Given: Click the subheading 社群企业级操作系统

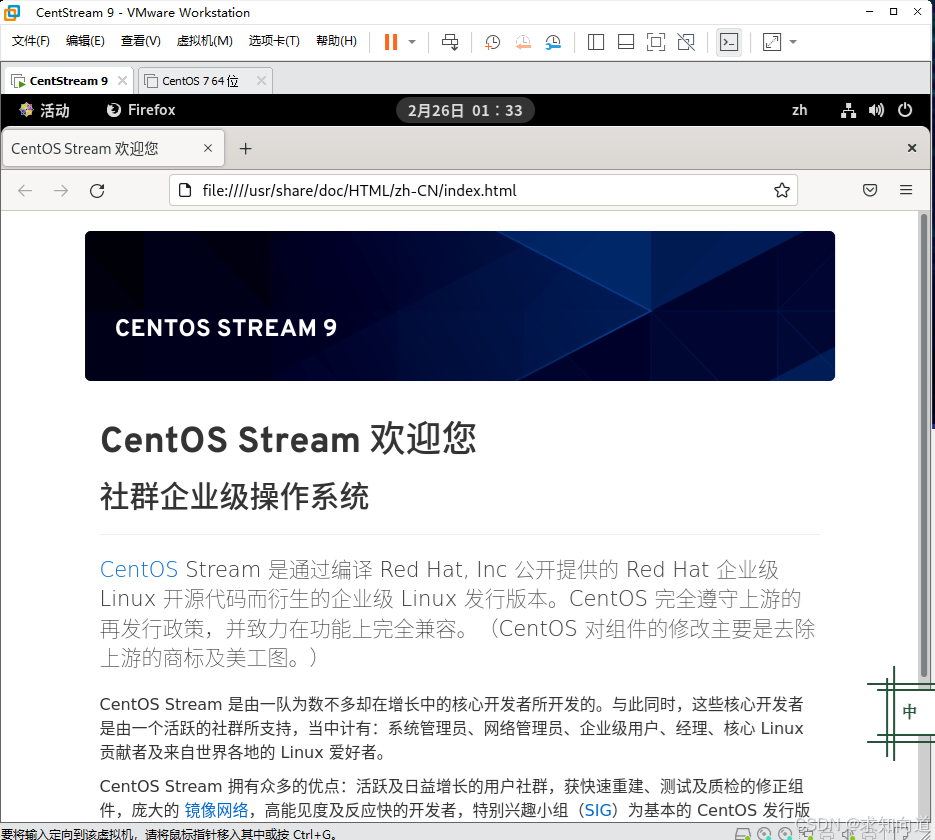Looking at the screenshot, I should 234,497.
